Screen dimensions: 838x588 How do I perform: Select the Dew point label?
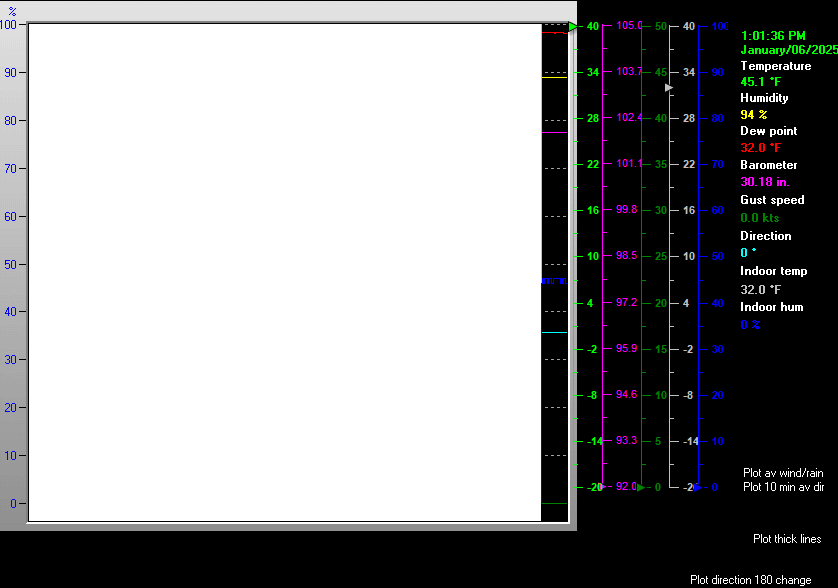click(x=769, y=131)
